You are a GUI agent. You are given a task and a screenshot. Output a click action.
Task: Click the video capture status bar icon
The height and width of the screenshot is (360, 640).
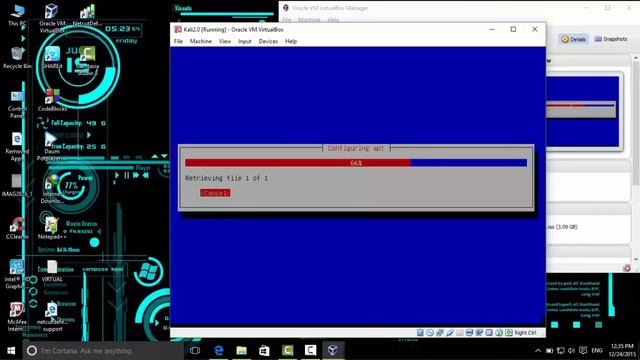(479, 333)
